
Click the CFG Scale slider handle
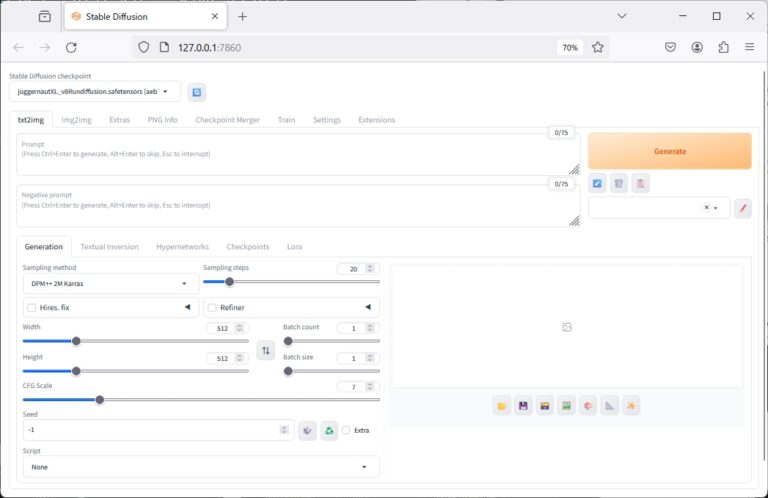tap(100, 400)
